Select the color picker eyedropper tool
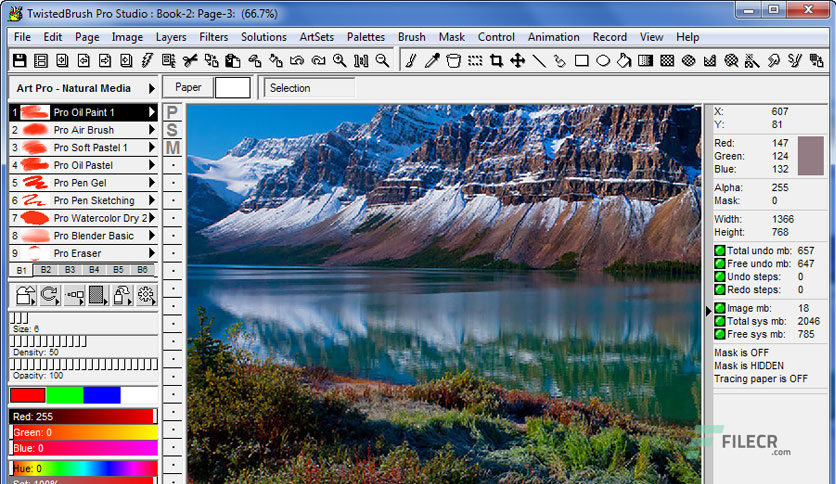 [432, 61]
